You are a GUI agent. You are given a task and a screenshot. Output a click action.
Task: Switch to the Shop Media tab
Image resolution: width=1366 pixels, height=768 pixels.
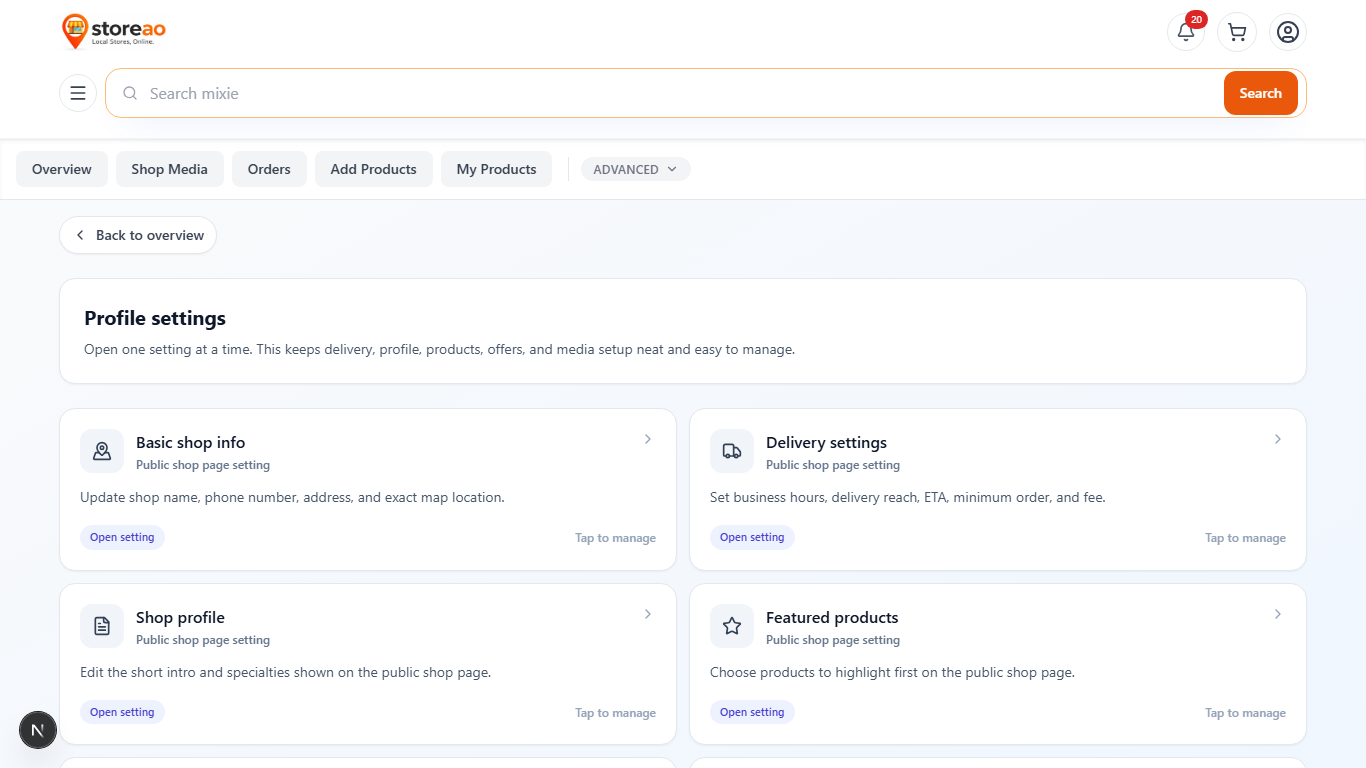coord(170,169)
